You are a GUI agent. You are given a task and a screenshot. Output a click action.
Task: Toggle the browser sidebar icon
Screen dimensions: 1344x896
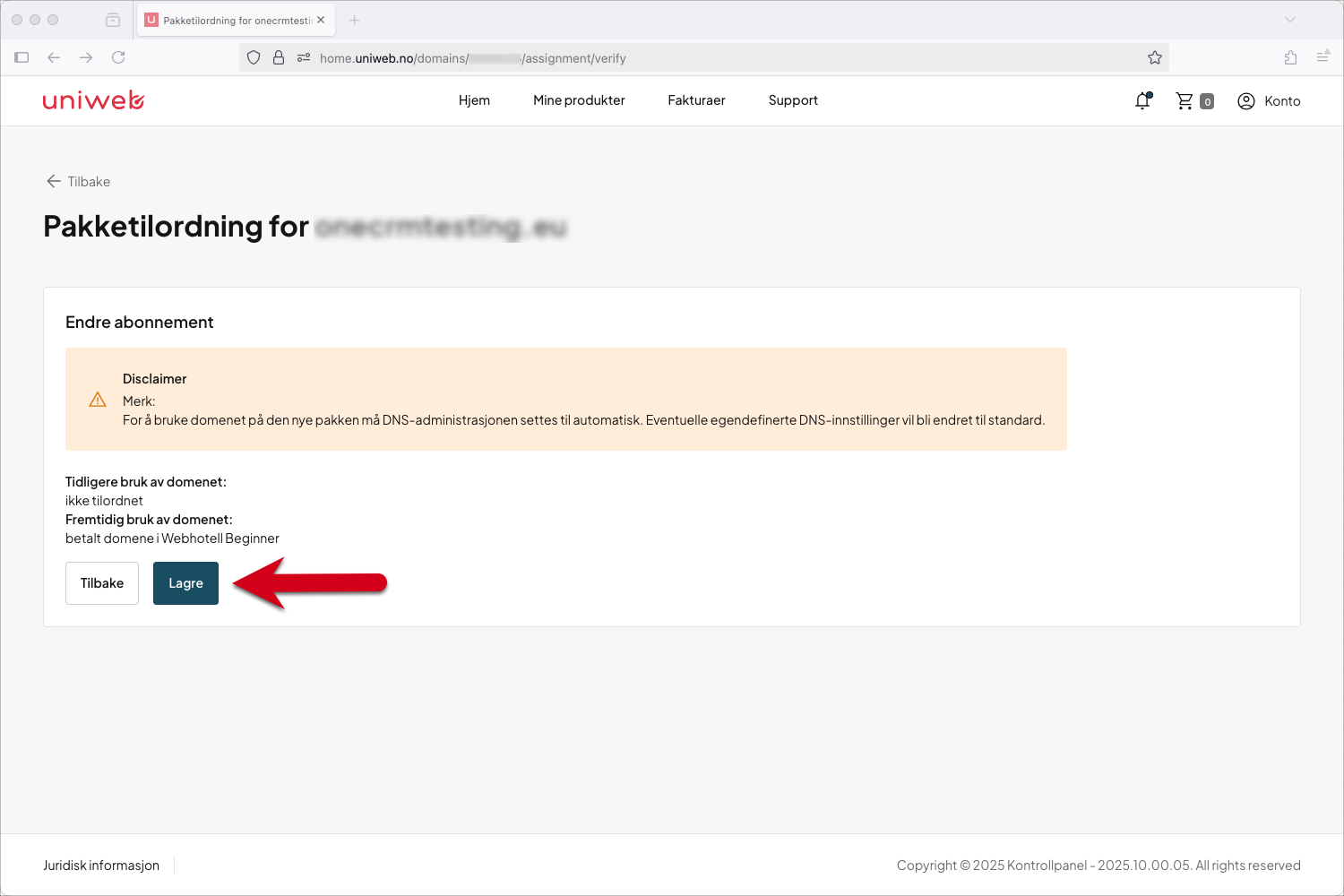tap(22, 57)
